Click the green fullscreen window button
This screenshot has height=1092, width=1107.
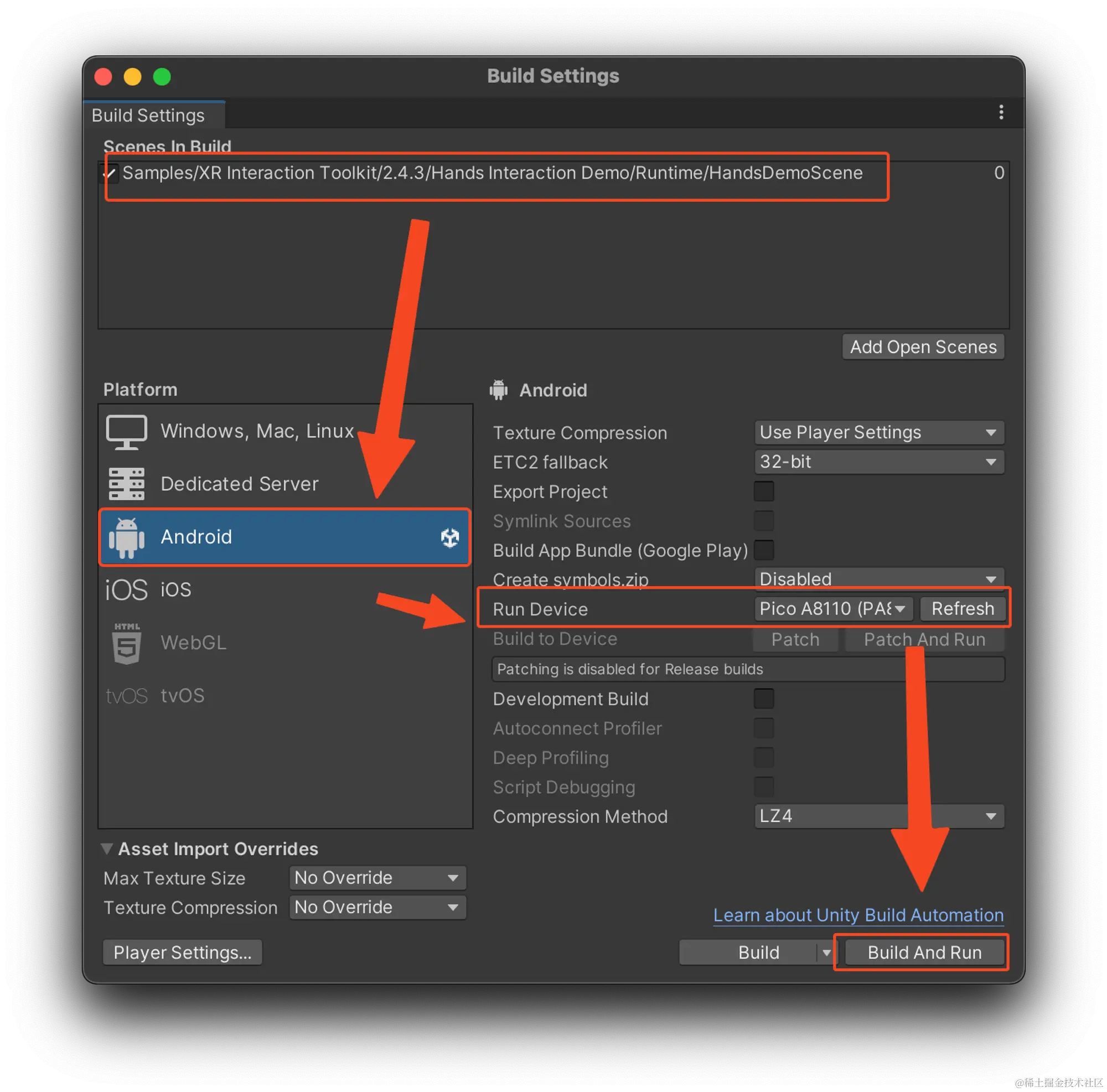pyautogui.click(x=162, y=76)
